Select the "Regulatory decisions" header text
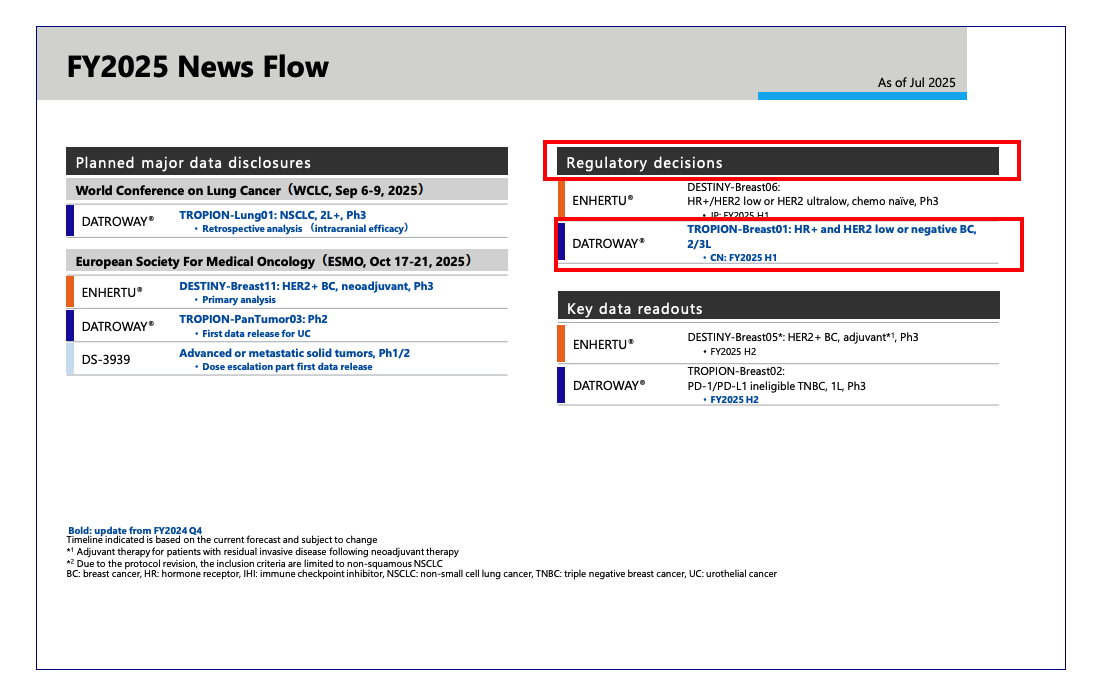 tap(644, 163)
